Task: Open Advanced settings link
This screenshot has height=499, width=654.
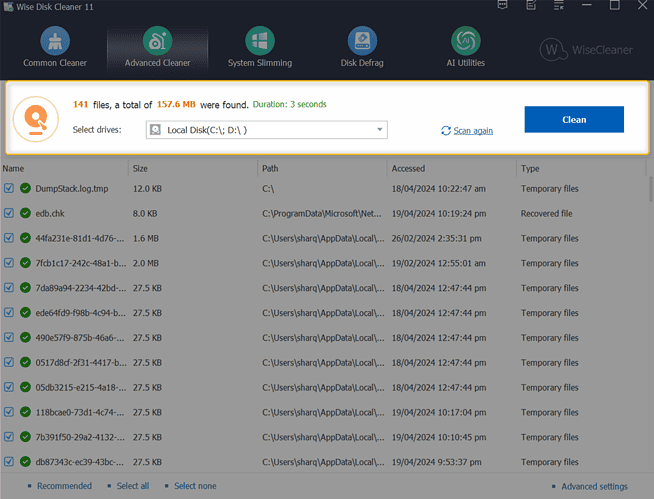Action: (x=594, y=486)
